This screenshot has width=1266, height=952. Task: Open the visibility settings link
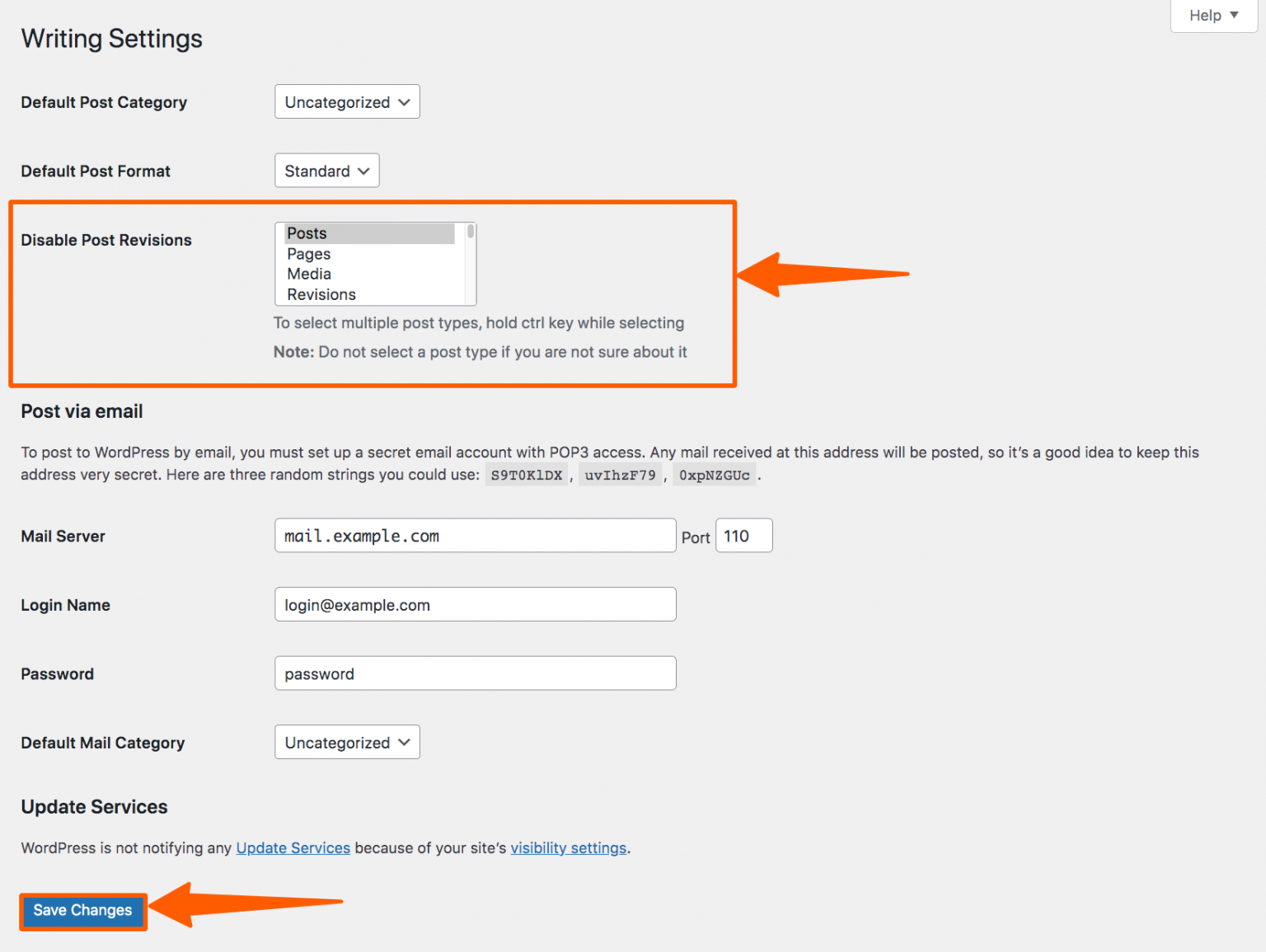click(x=568, y=847)
